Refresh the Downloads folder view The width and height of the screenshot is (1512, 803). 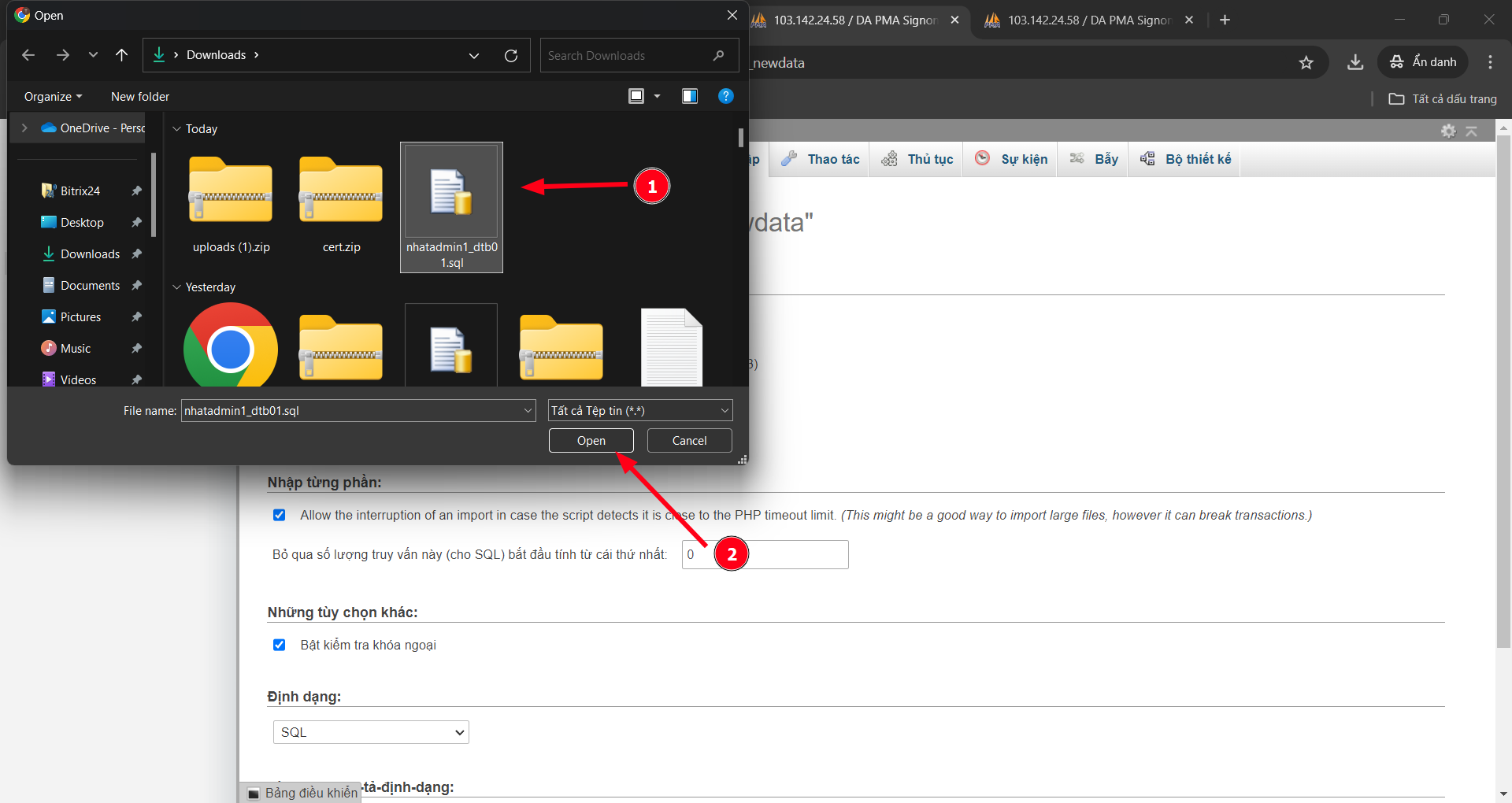tap(511, 55)
